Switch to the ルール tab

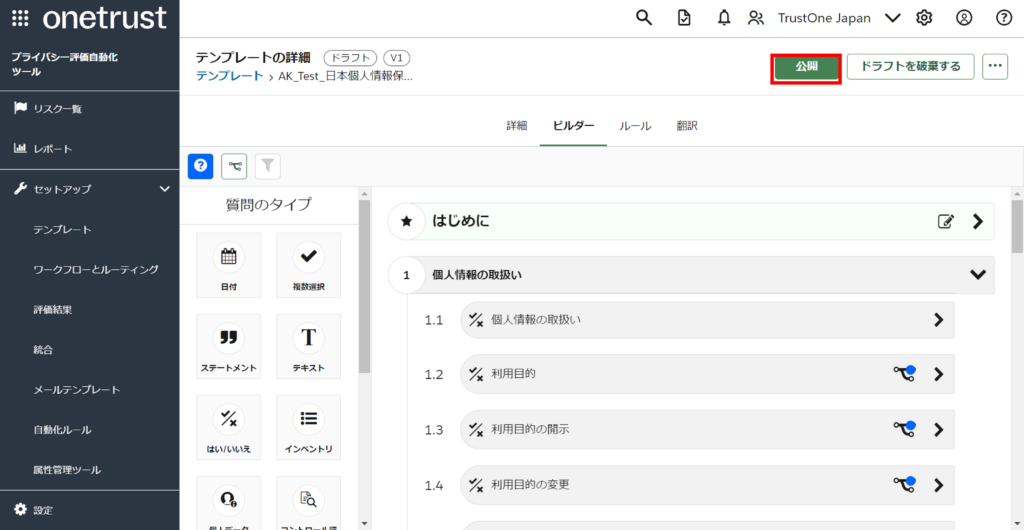pyautogui.click(x=635, y=126)
